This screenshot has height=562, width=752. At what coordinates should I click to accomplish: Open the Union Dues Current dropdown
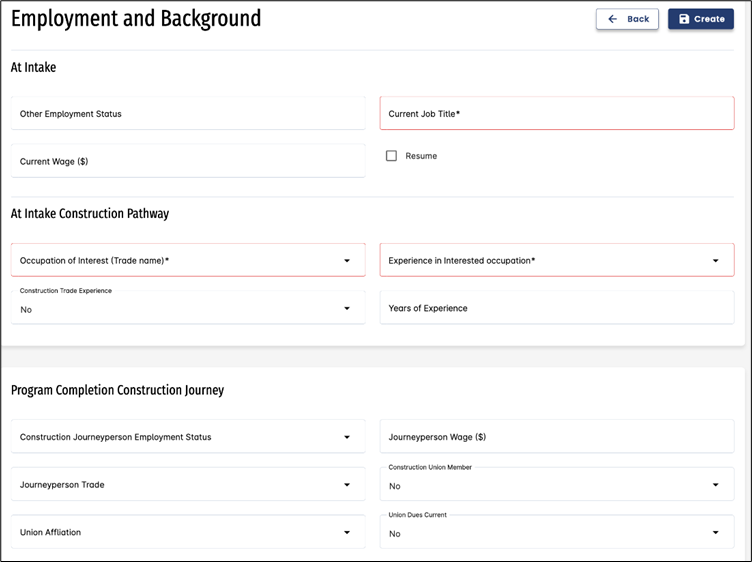click(557, 532)
